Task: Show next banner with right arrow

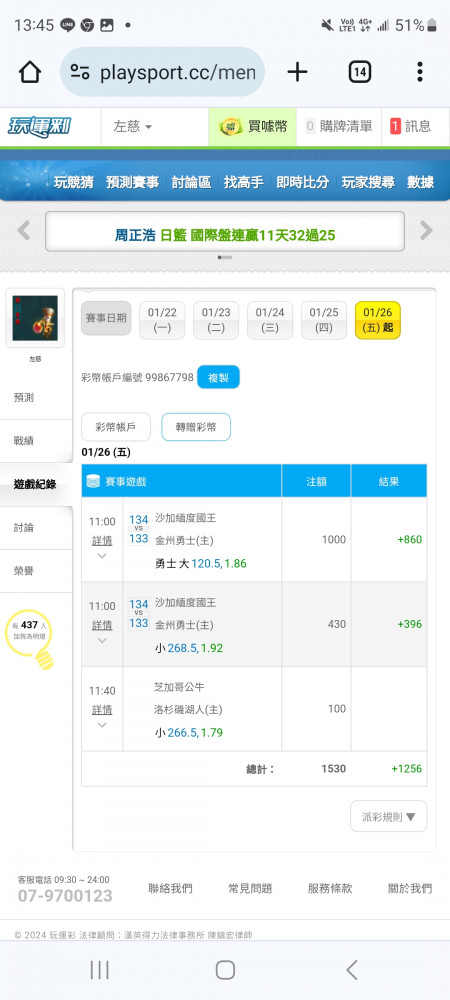Action: tap(426, 230)
